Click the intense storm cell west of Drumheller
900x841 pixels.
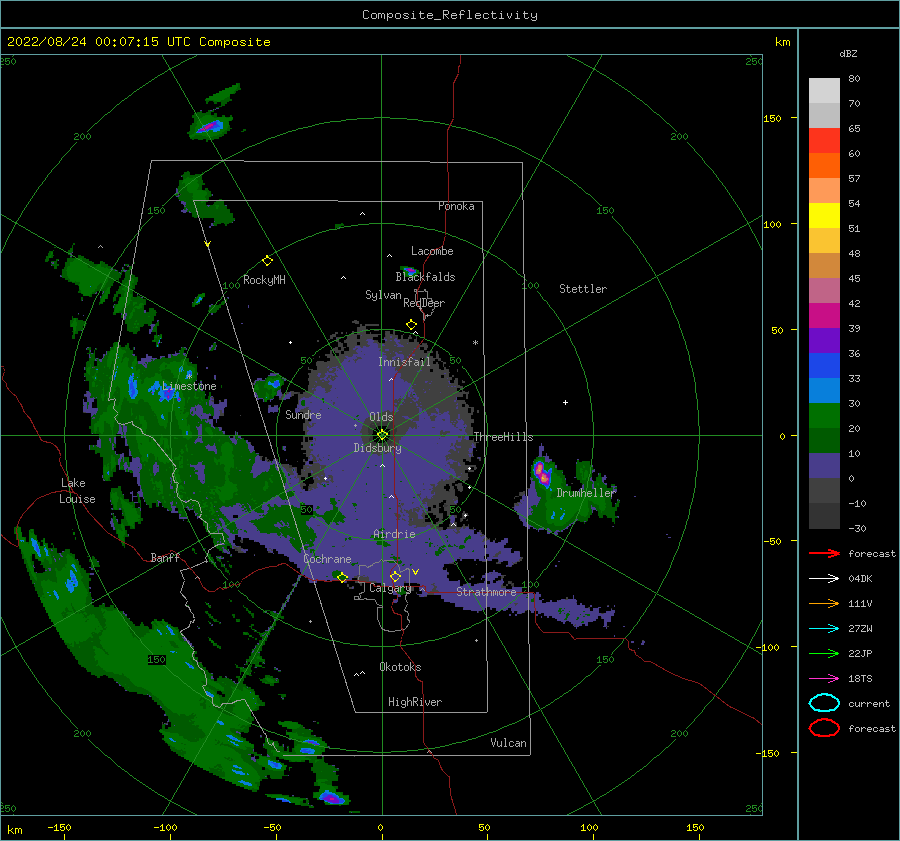coord(542,474)
